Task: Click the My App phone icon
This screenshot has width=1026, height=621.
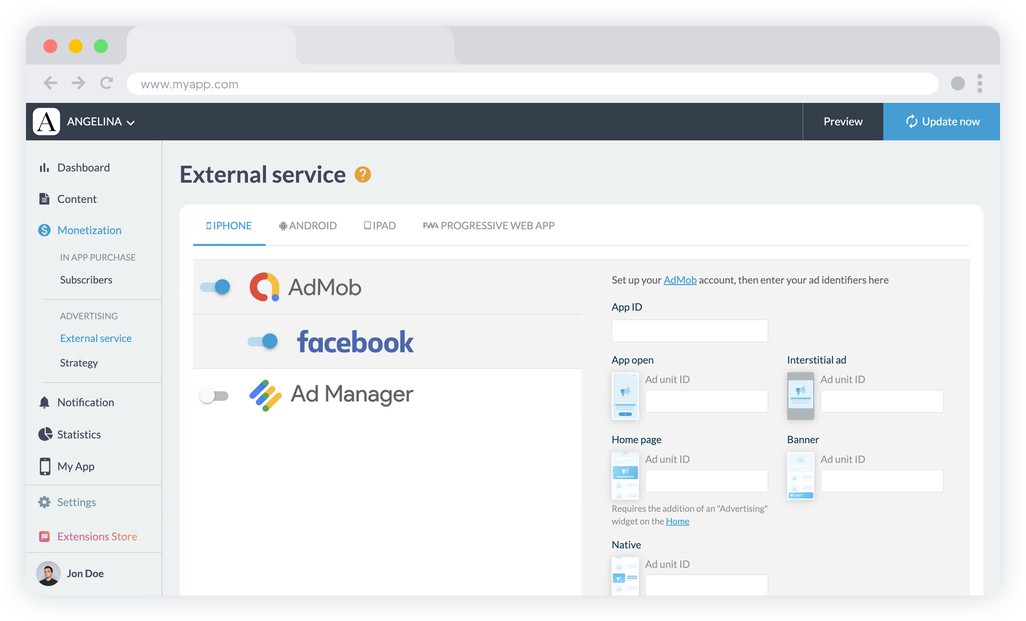Action: 45,467
